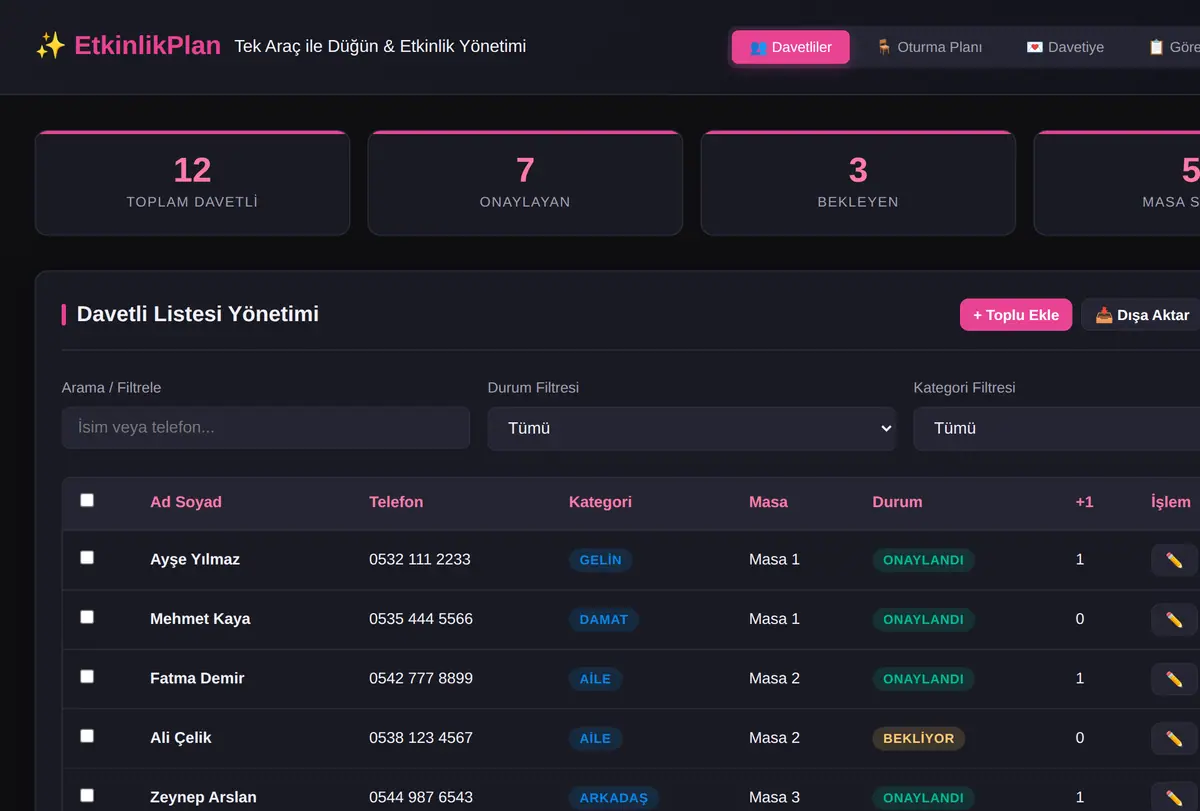Screen dimensions: 1200x811
Task: Open the Bekleyen stat card
Action: tap(858, 183)
